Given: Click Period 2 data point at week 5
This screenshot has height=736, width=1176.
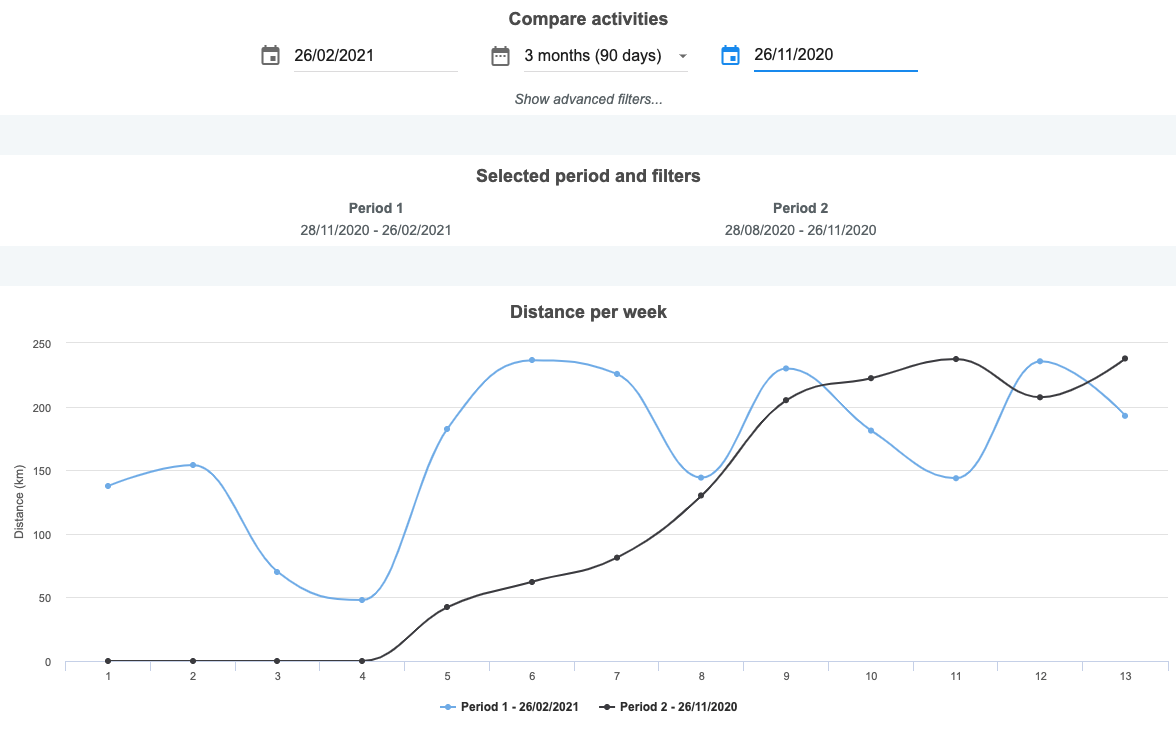Looking at the screenshot, I should click(447, 607).
